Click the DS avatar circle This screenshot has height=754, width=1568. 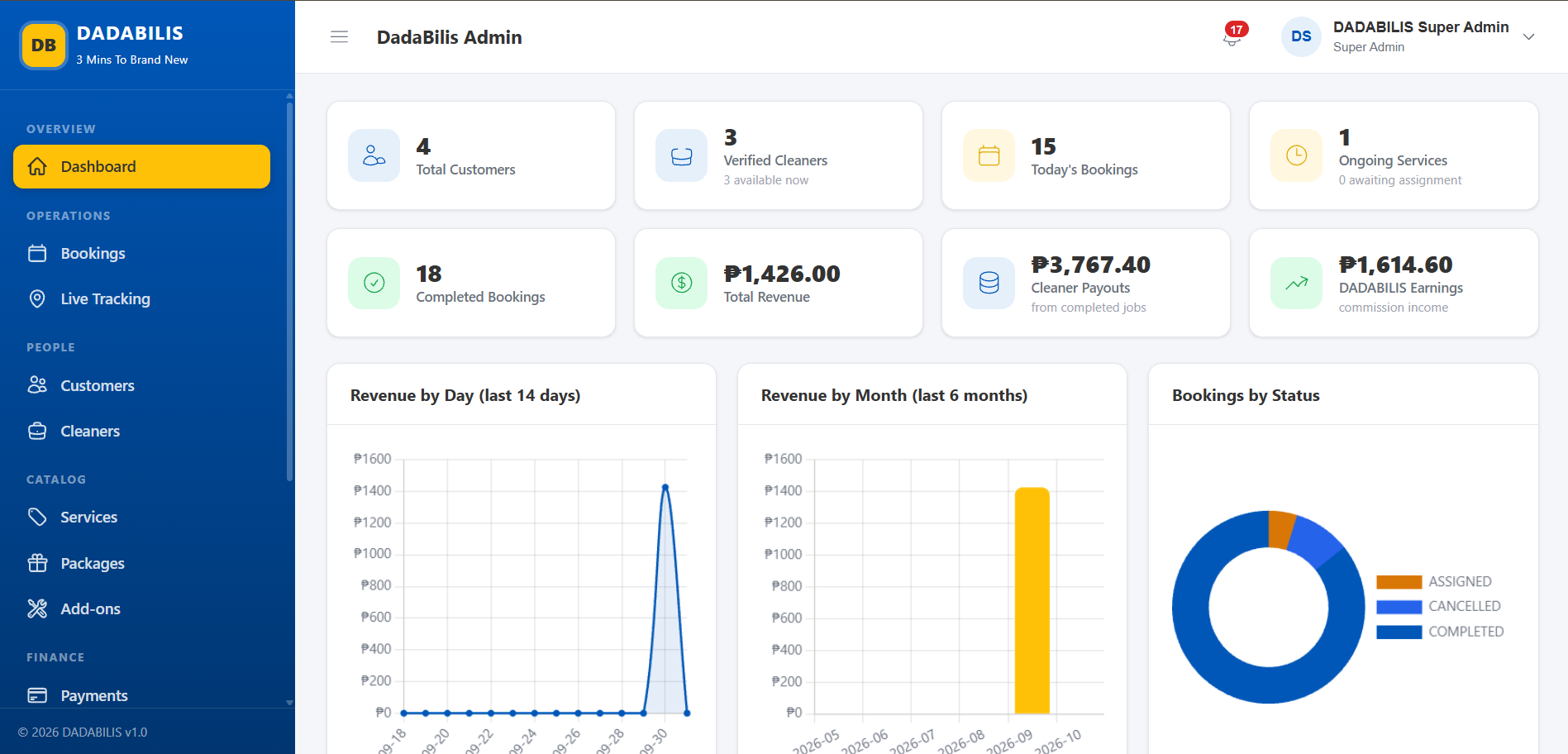tap(1301, 36)
